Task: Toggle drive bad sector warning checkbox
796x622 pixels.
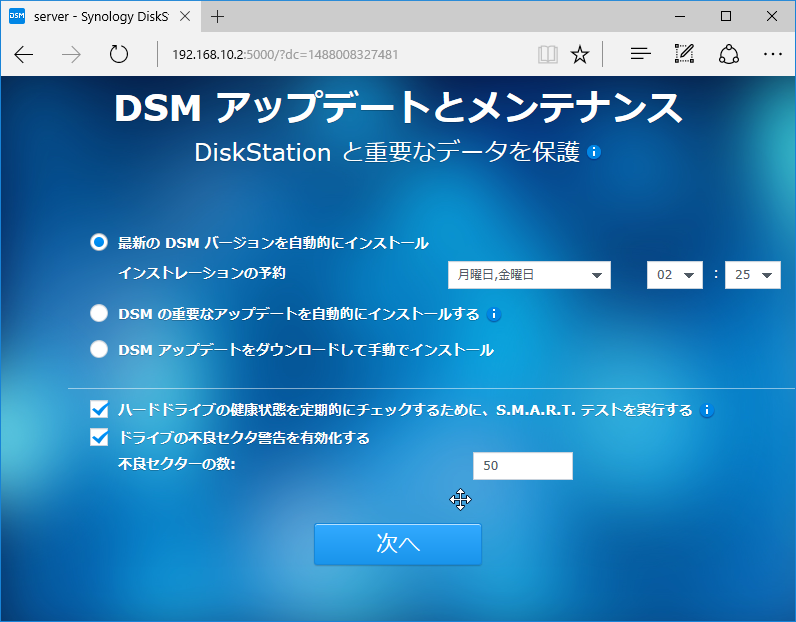Action: point(99,437)
